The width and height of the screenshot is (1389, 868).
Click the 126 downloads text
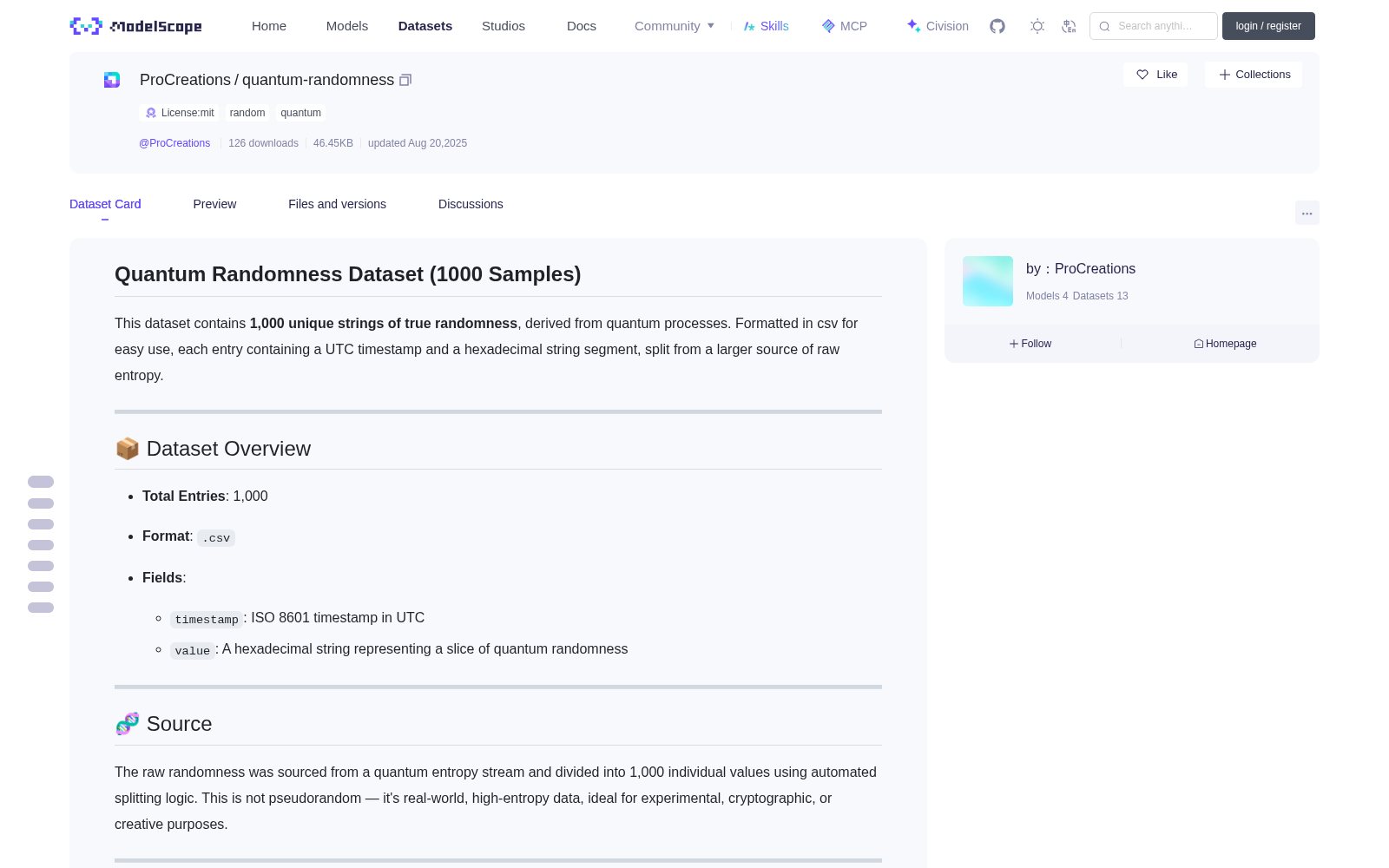coord(263,143)
